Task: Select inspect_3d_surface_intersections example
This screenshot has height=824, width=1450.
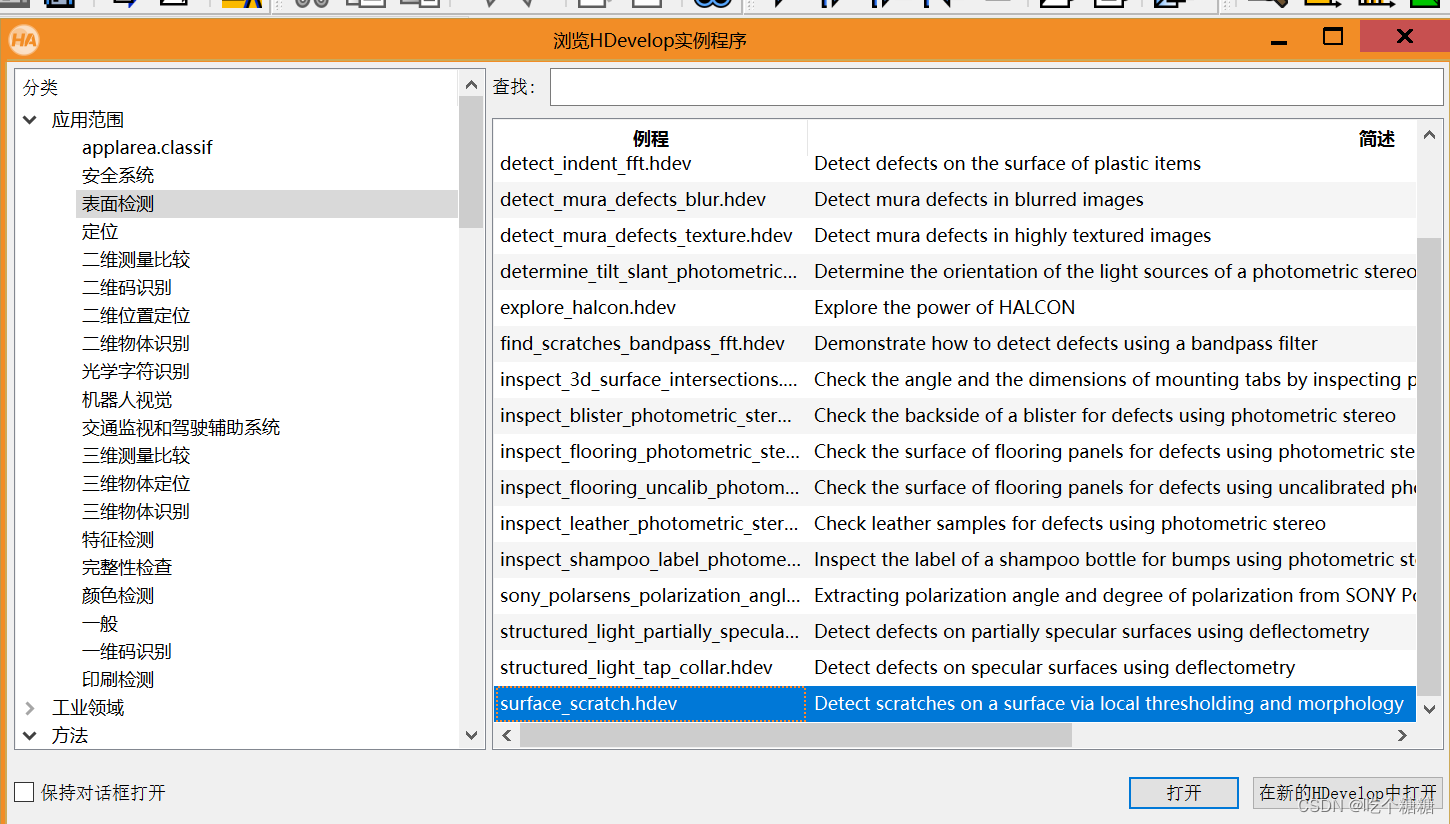Action: 649,380
